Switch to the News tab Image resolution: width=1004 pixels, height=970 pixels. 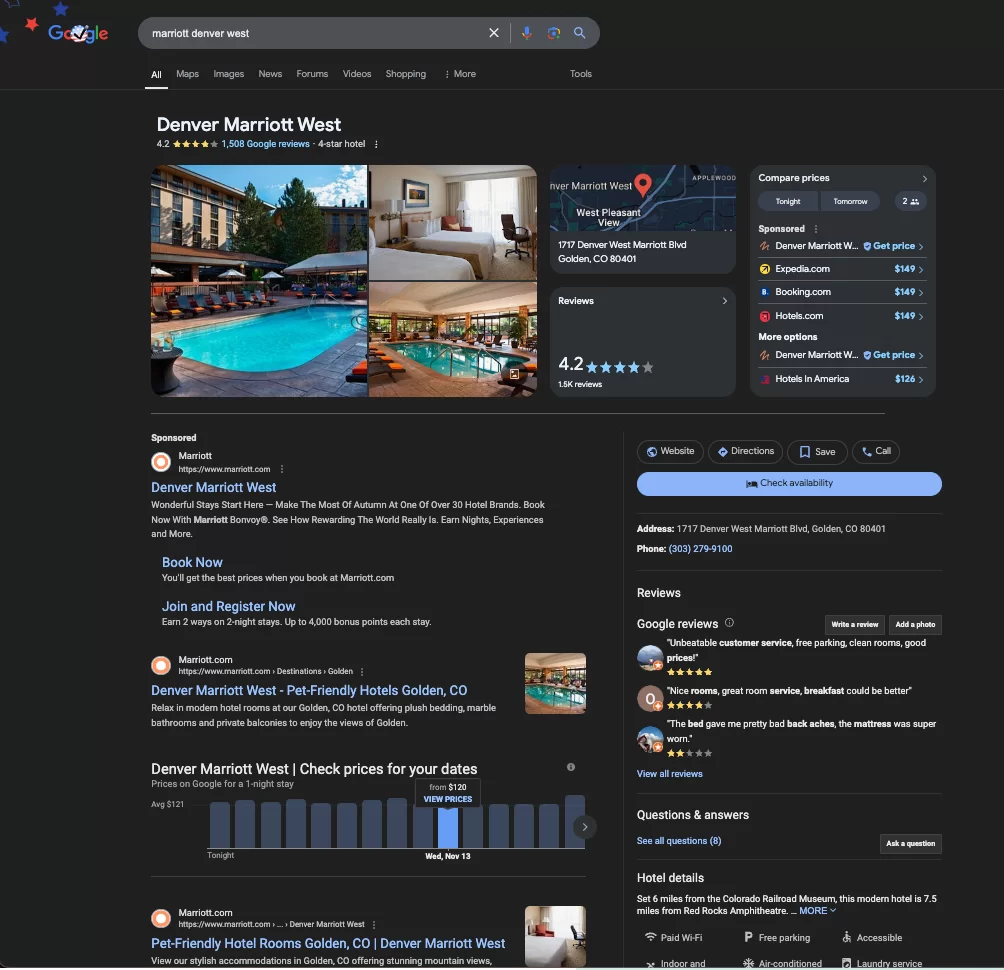click(x=270, y=74)
